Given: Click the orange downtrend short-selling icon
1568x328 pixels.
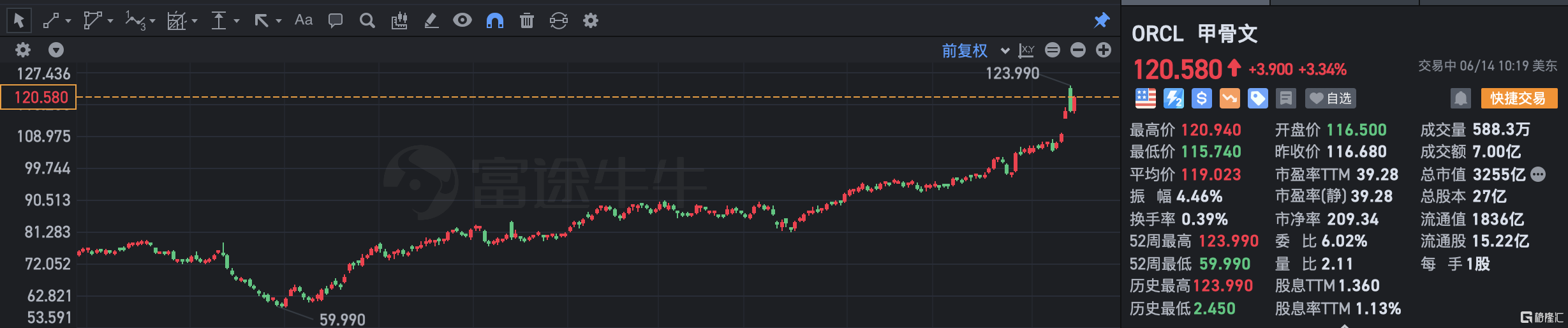Looking at the screenshot, I should (1230, 98).
